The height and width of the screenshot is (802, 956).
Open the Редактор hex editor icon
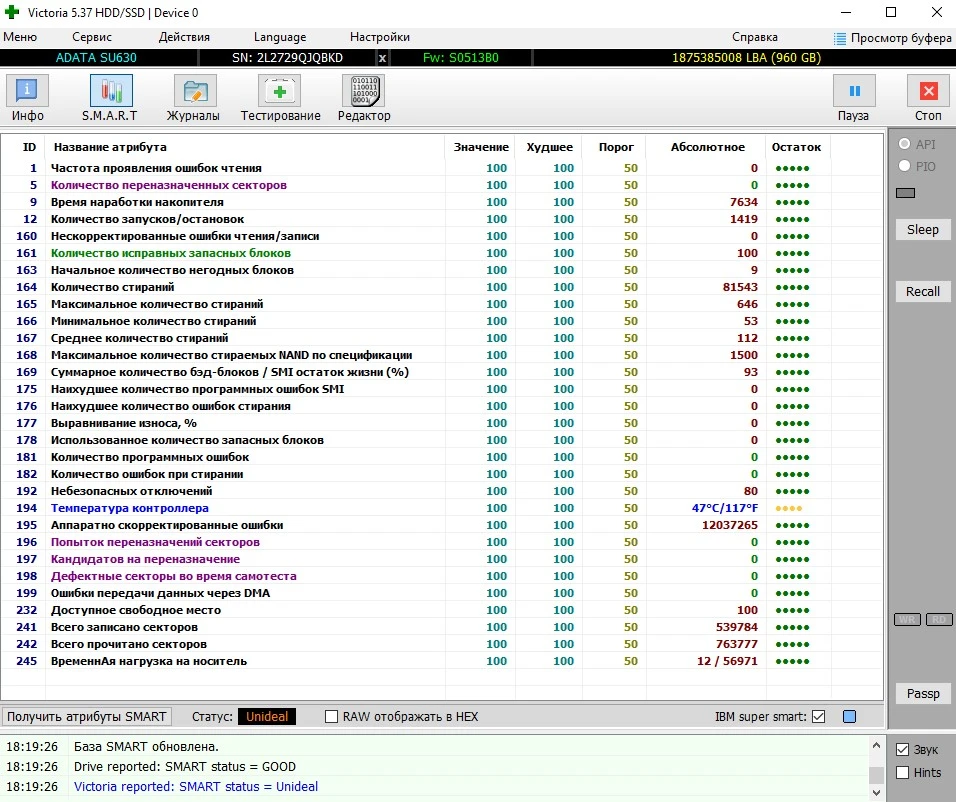pyautogui.click(x=364, y=91)
